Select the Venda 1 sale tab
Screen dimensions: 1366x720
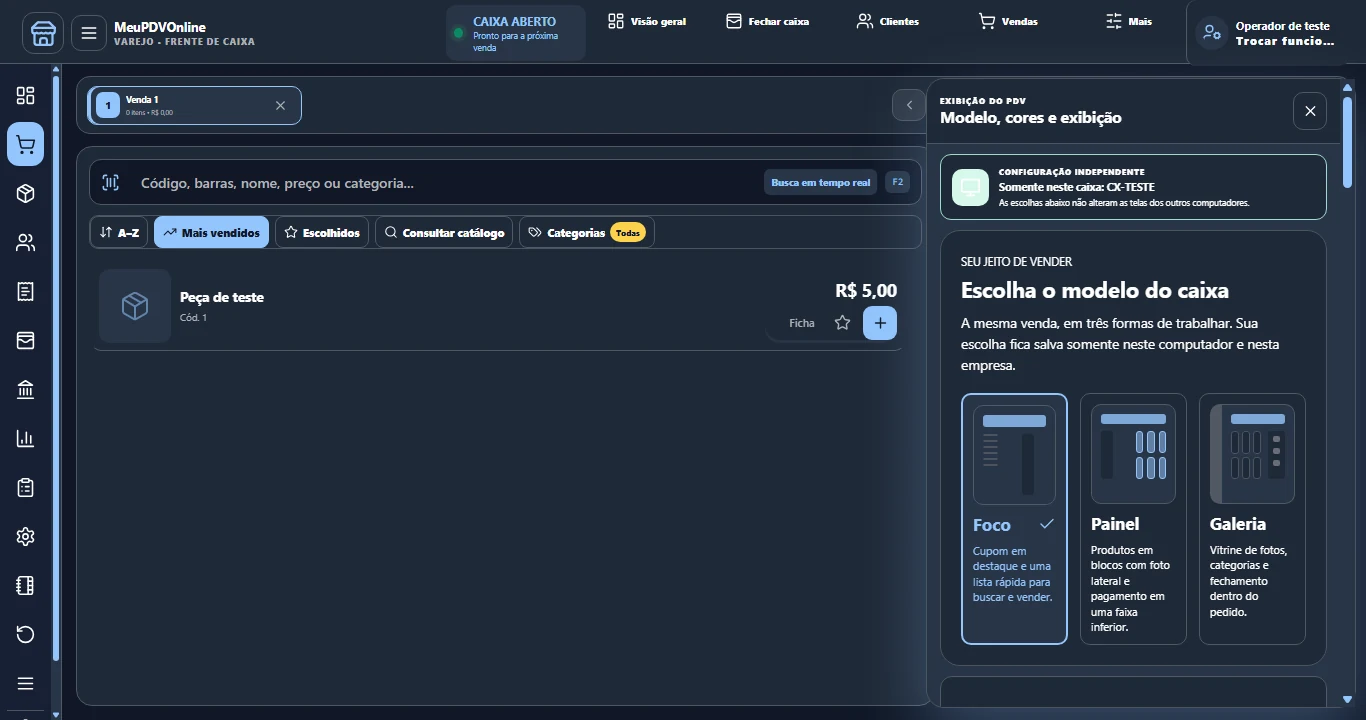[x=194, y=105]
